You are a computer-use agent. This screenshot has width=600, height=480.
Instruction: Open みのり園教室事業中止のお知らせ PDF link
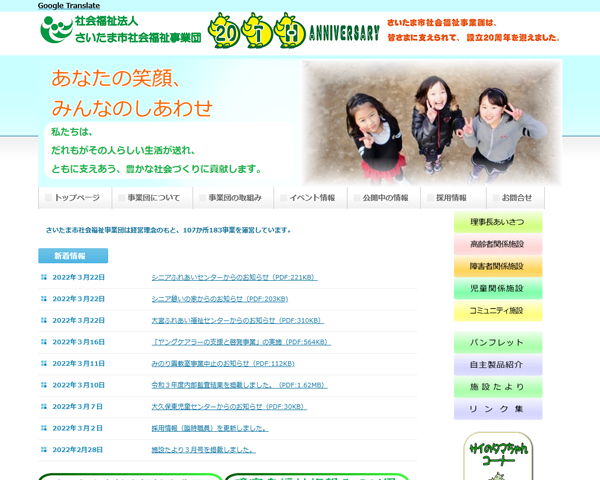[x=223, y=364]
